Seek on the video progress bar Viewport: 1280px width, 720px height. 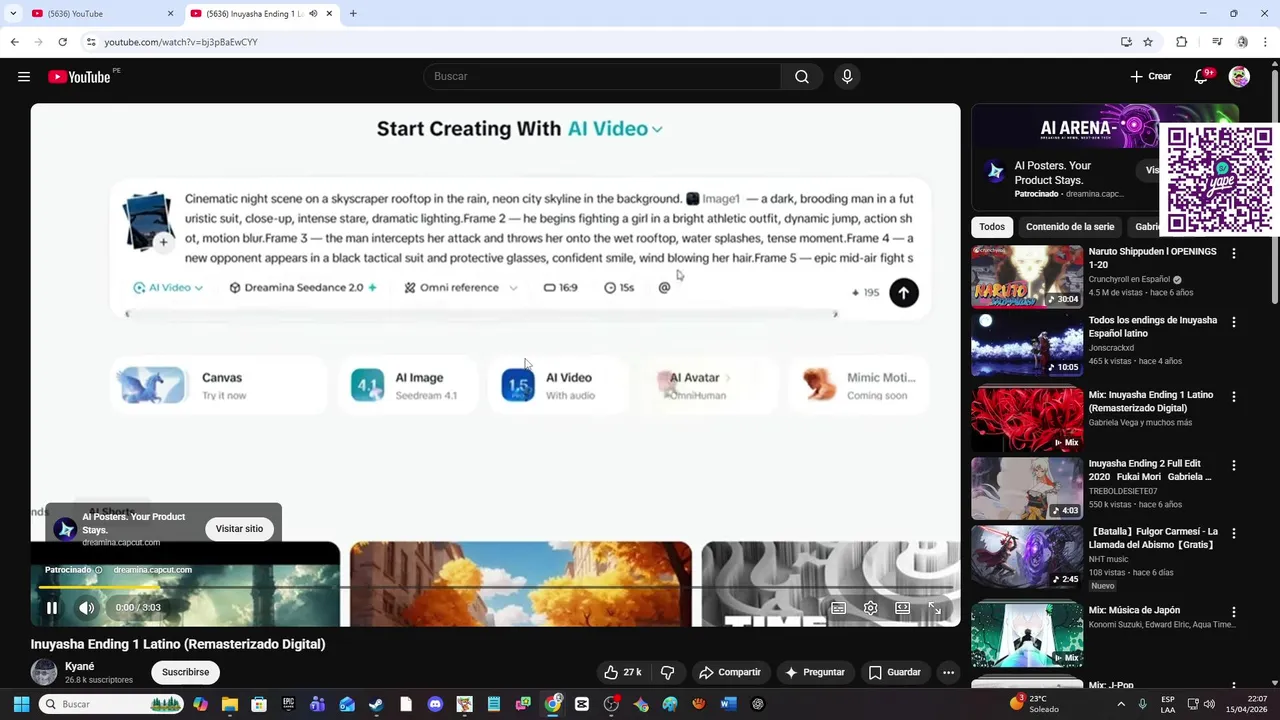(495, 588)
